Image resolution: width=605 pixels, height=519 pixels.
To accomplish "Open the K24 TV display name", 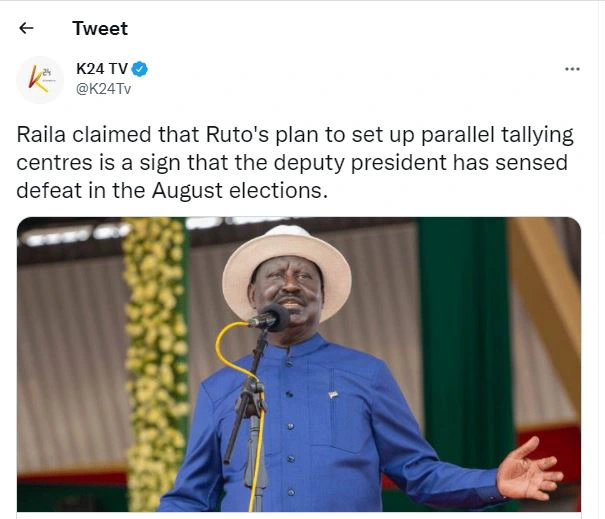I will (101, 69).
